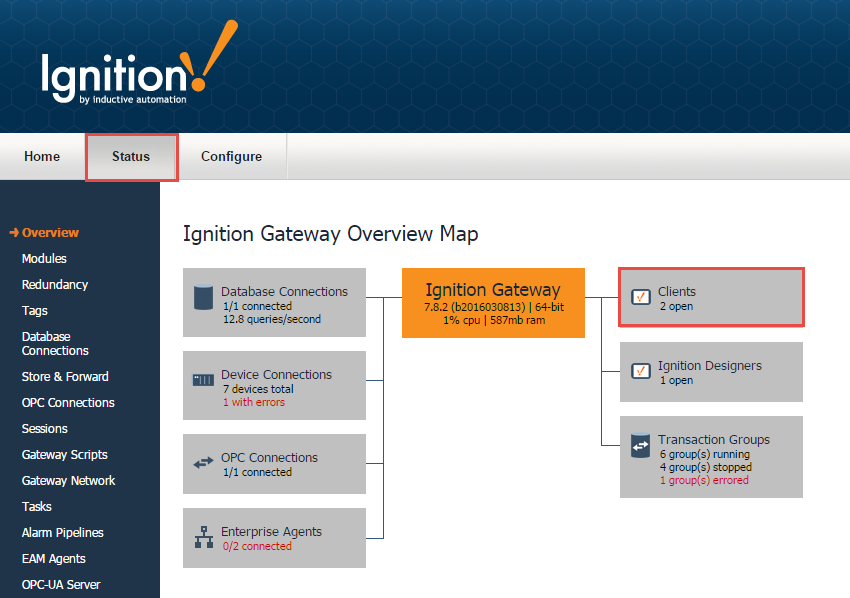Open OPC Connections sidebar link
850x598 pixels.
(68, 403)
